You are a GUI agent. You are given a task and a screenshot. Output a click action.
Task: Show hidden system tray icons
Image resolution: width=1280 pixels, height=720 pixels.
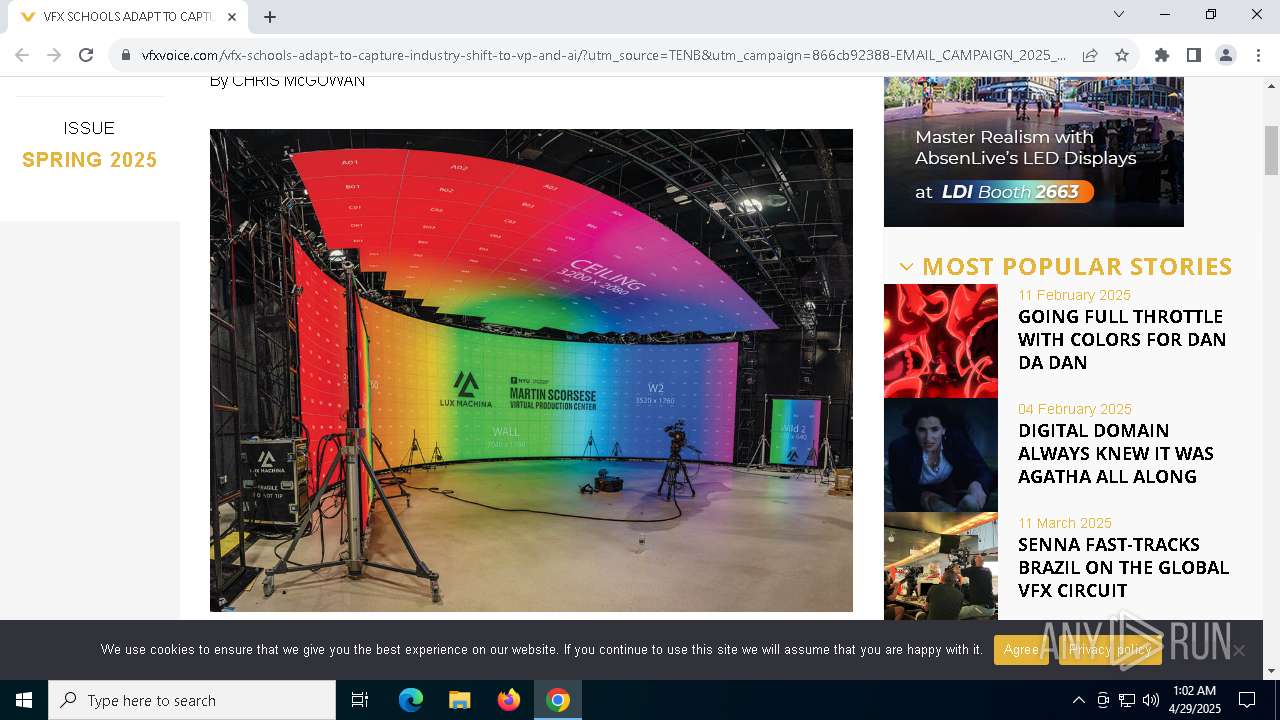tap(1078, 700)
